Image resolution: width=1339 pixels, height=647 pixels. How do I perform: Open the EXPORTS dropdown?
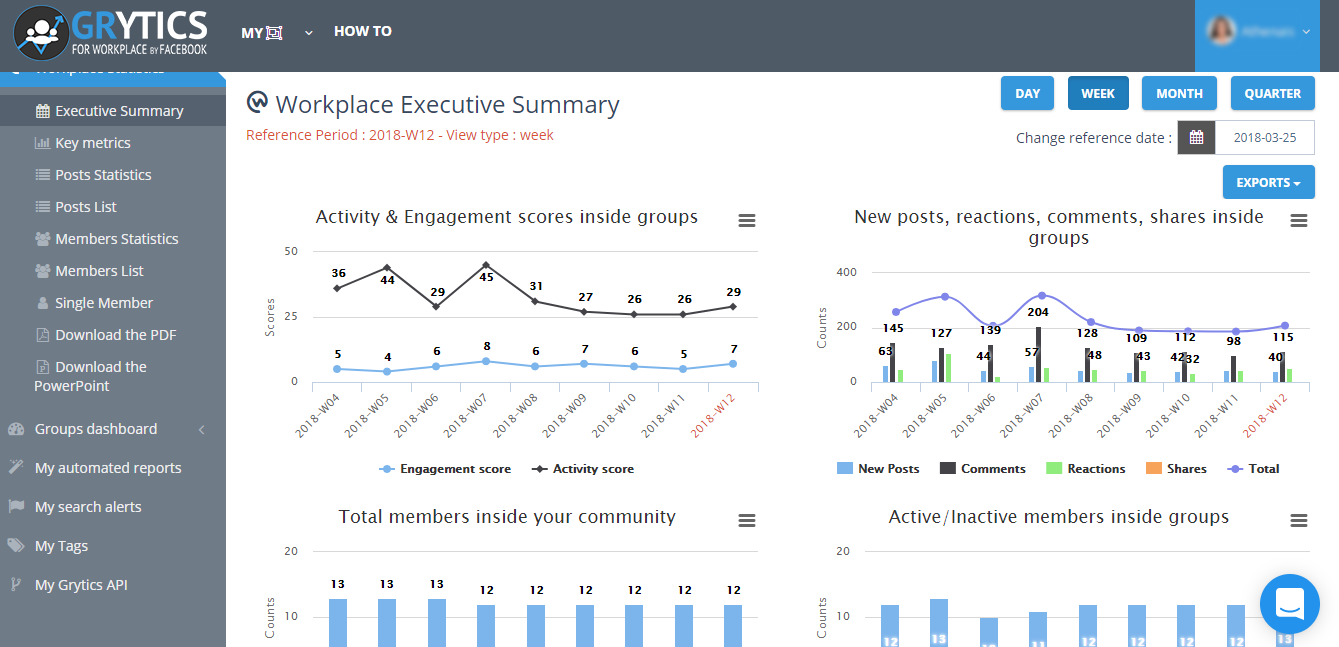coord(1268,182)
